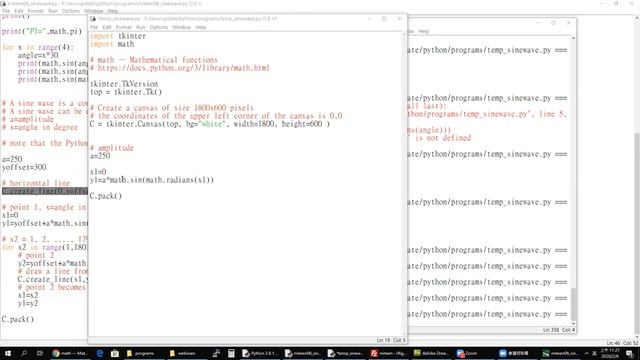Open Edit menu in temp_sinewave window
This screenshot has width=640, height=360.
click(x=107, y=27)
